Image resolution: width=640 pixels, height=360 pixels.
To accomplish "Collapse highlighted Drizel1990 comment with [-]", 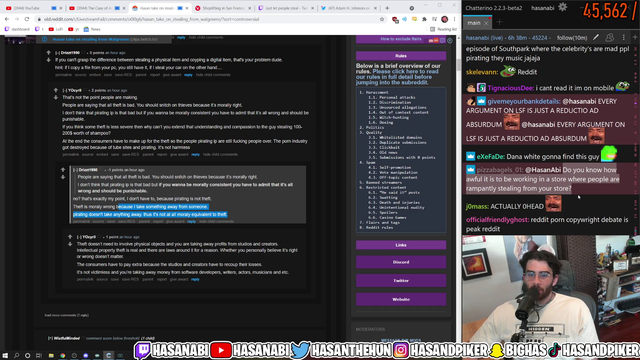I will (x=75, y=170).
